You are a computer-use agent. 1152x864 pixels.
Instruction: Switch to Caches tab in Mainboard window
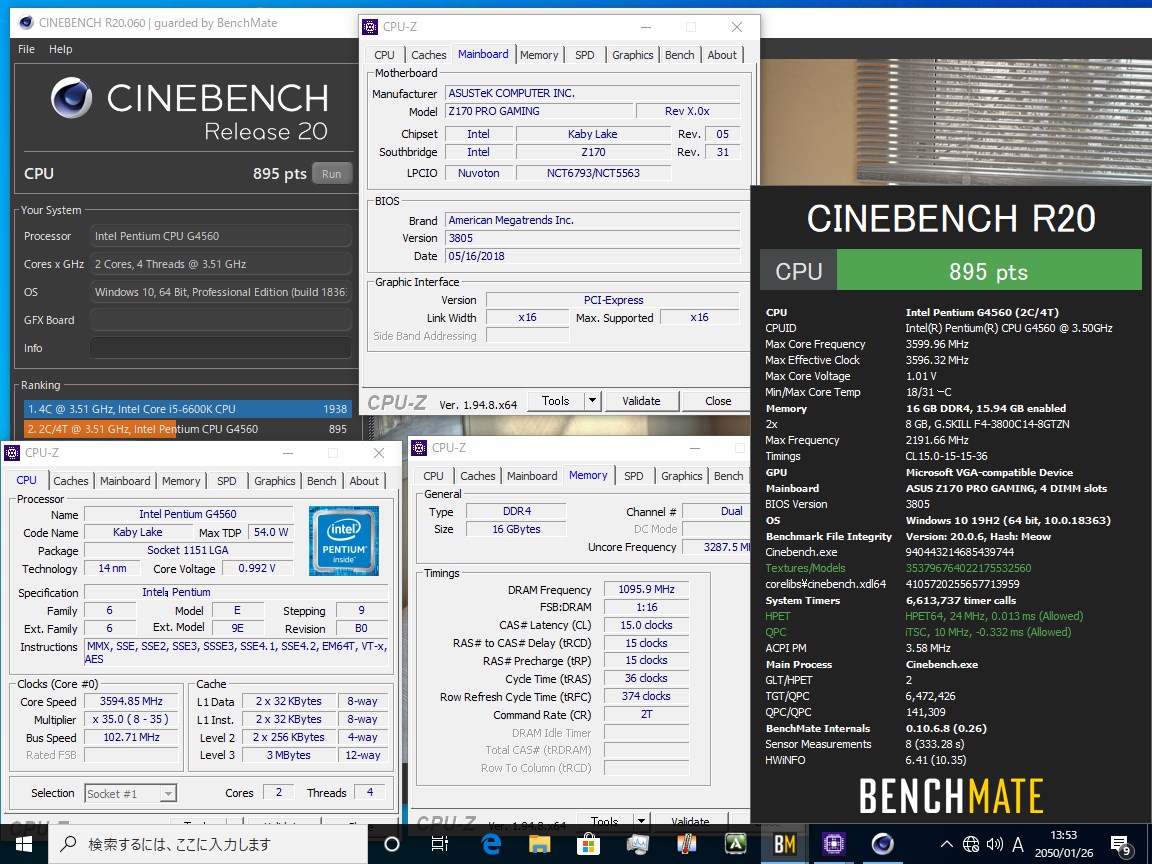point(428,55)
